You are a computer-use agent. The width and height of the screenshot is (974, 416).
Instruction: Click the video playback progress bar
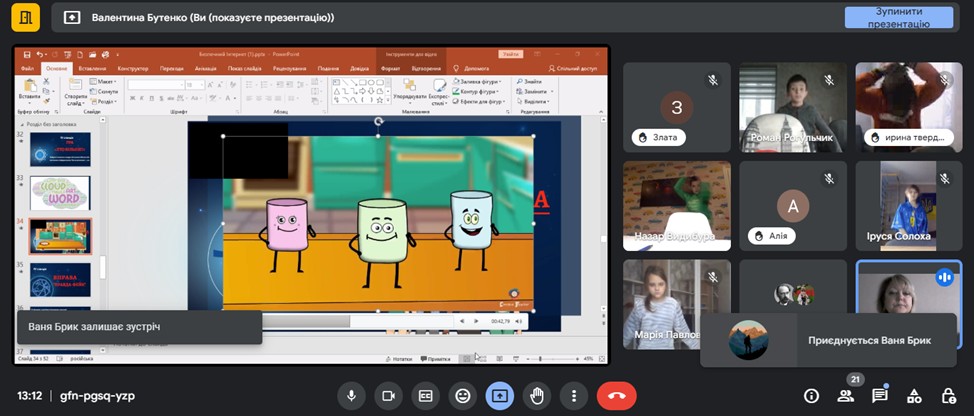point(357,321)
